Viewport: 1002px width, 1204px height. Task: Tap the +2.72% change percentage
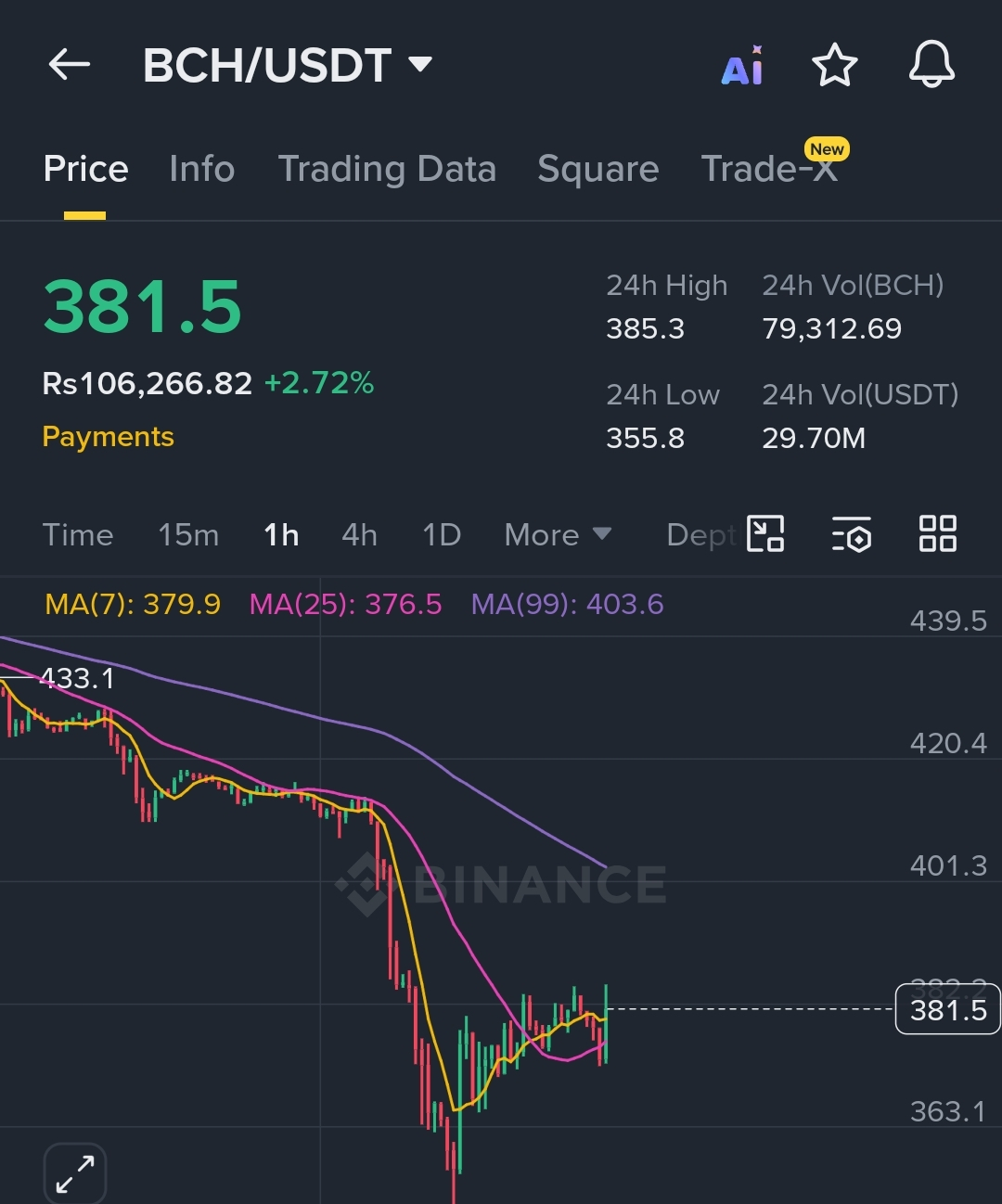319,383
